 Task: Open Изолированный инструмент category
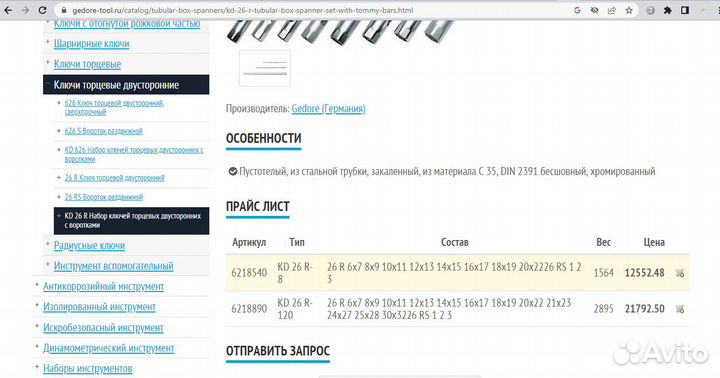click(x=99, y=307)
